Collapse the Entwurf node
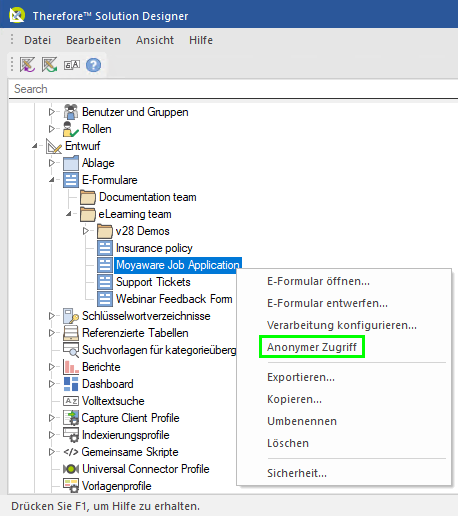The height and width of the screenshot is (516, 458). [x=35, y=146]
